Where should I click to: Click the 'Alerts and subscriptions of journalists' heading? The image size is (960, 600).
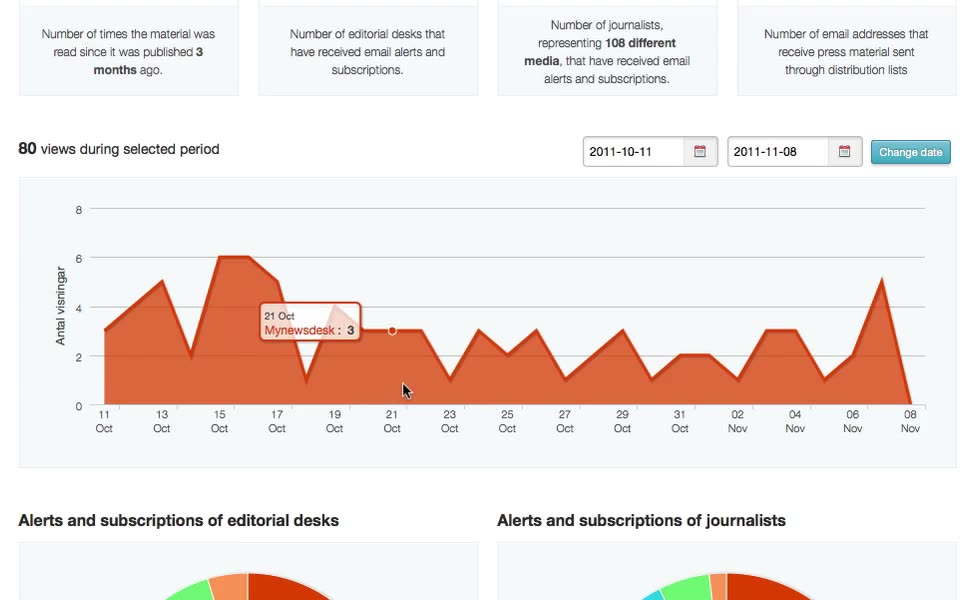pyautogui.click(x=641, y=520)
